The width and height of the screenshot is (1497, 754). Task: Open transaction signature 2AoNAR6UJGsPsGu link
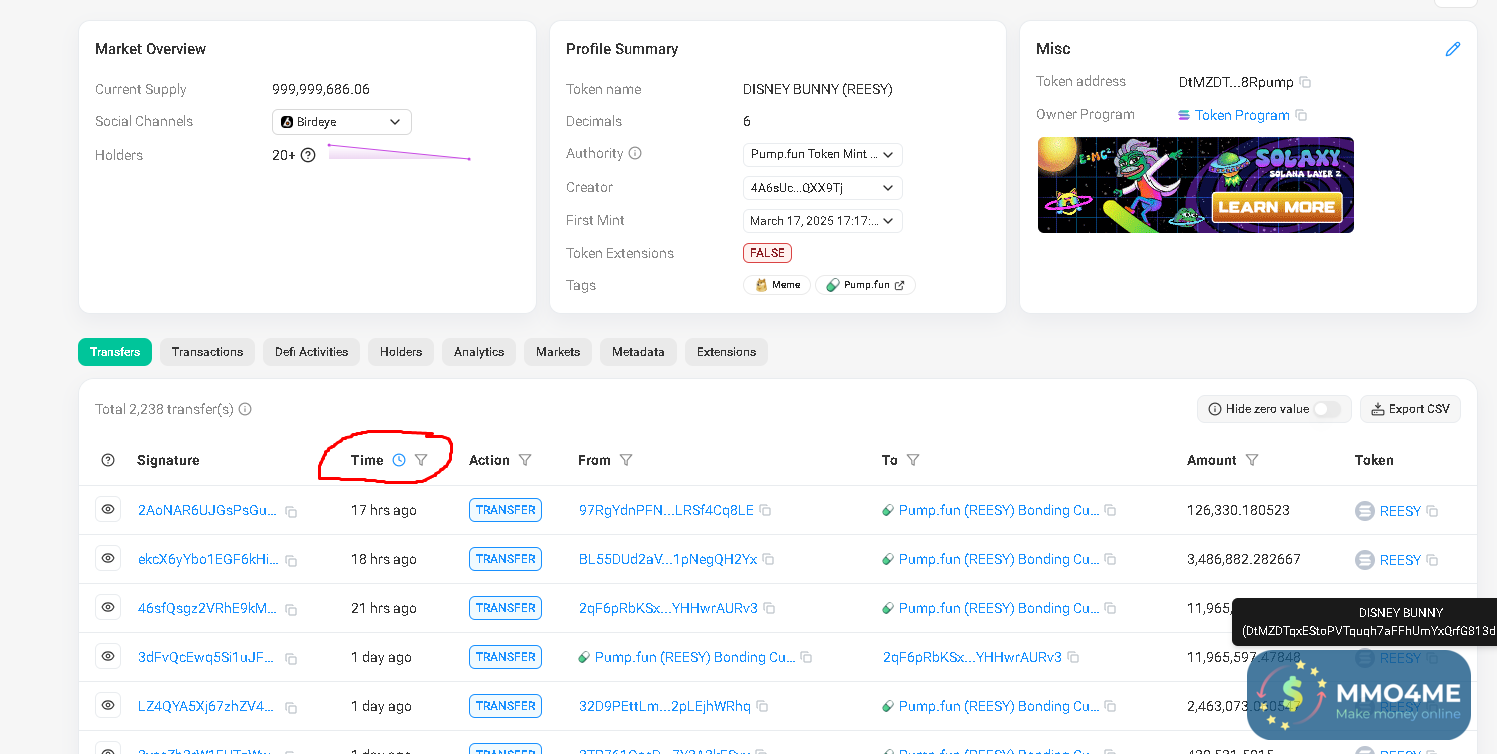click(x=208, y=510)
